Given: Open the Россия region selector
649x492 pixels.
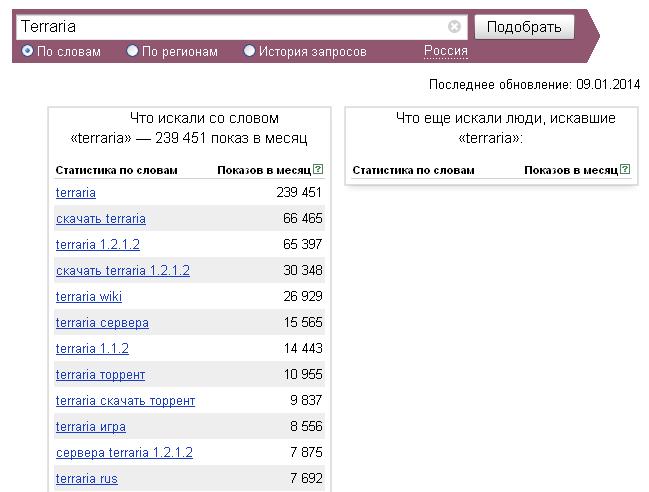Looking at the screenshot, I should point(446,51).
